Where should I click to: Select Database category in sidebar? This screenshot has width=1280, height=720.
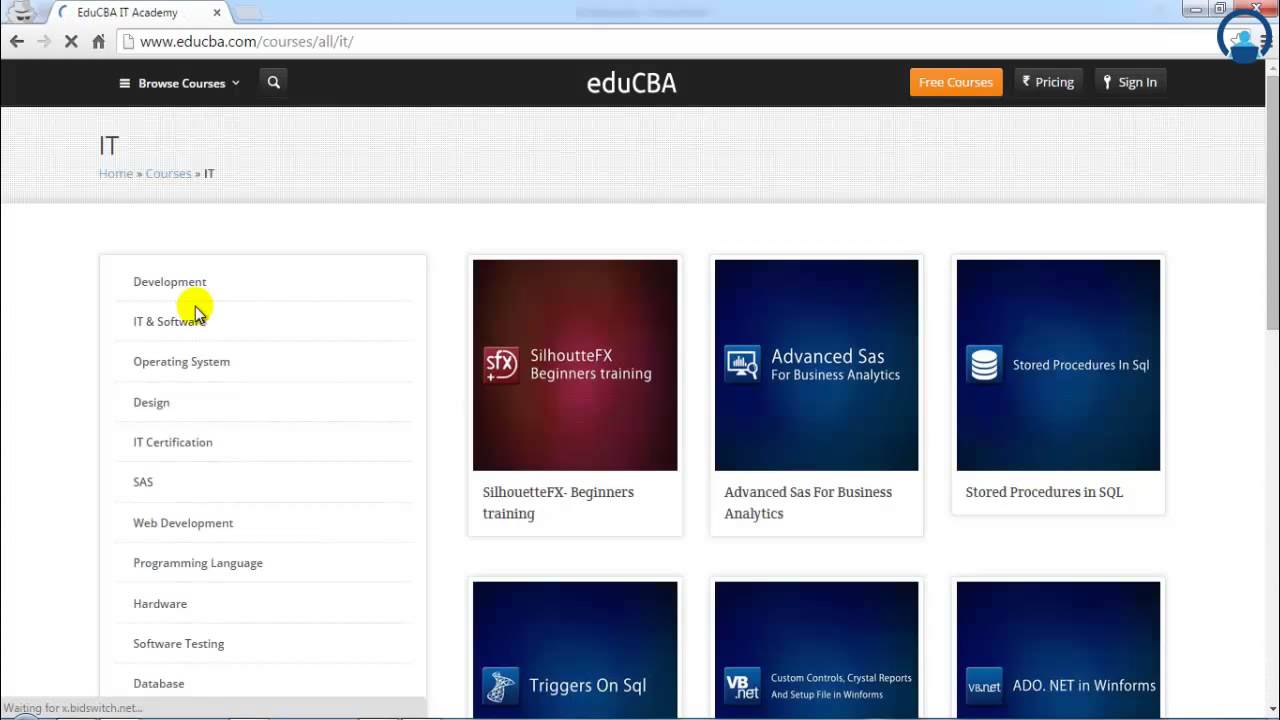click(158, 684)
